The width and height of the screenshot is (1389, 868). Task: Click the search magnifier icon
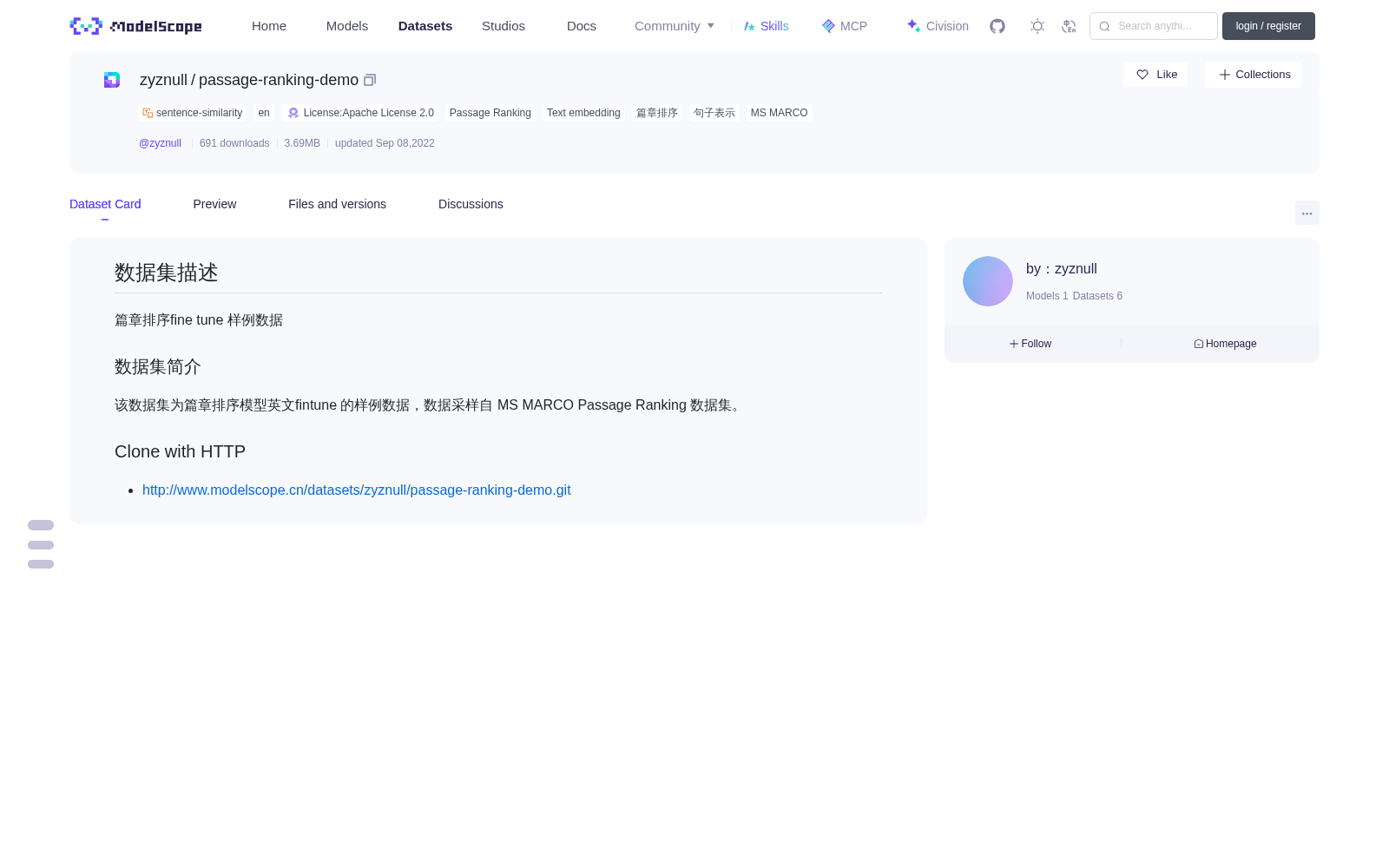tap(1105, 26)
